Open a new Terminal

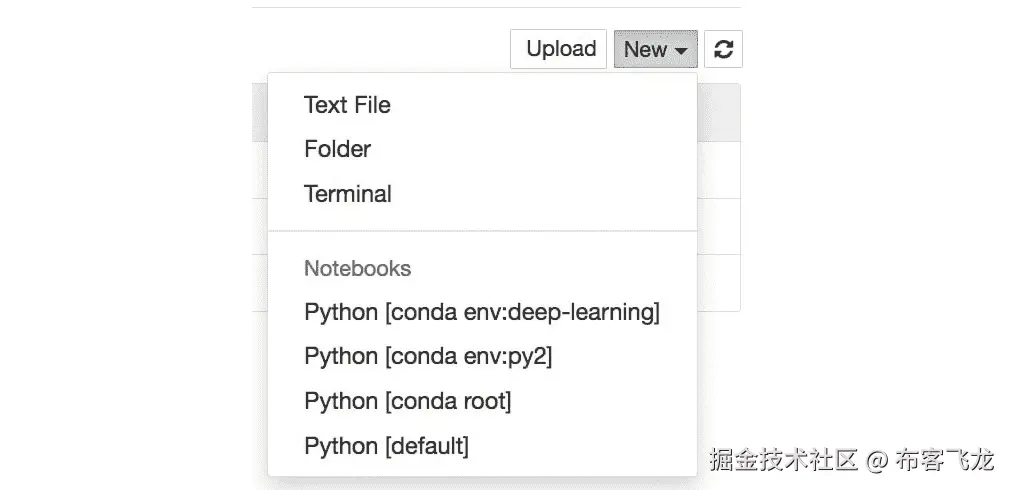pos(347,194)
